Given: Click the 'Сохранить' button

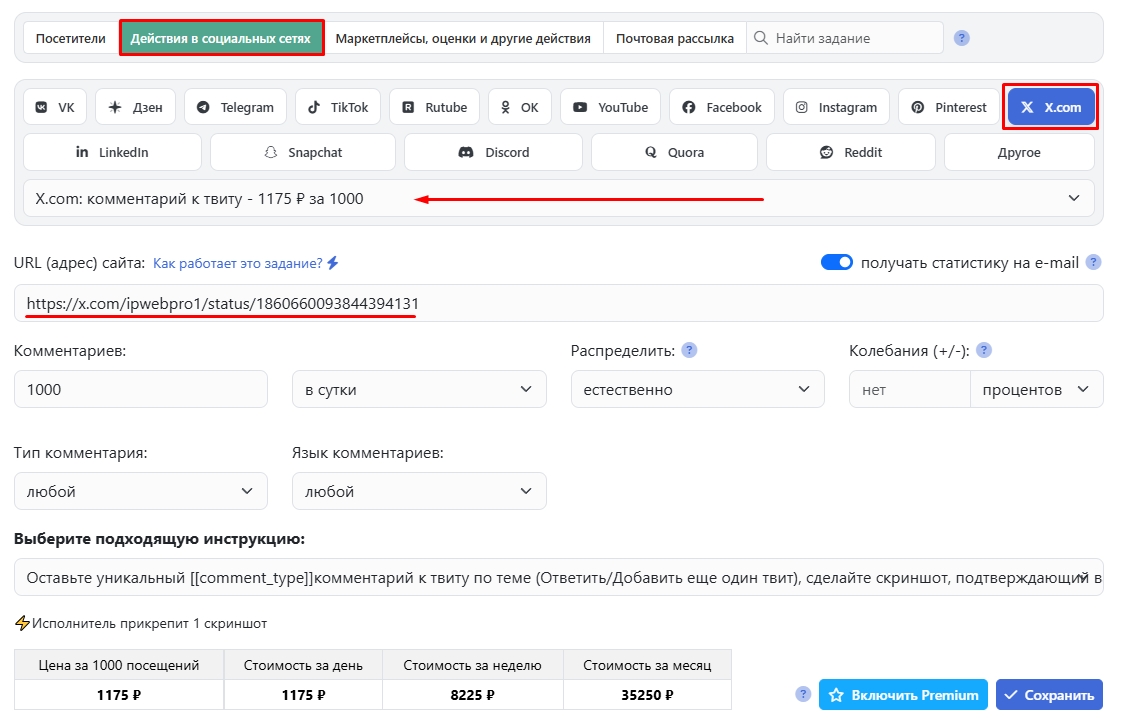Looking at the screenshot, I should [x=1049, y=694].
